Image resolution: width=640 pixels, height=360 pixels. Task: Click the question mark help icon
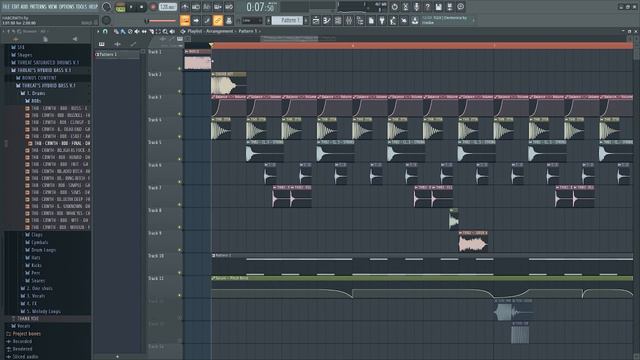point(427,7)
